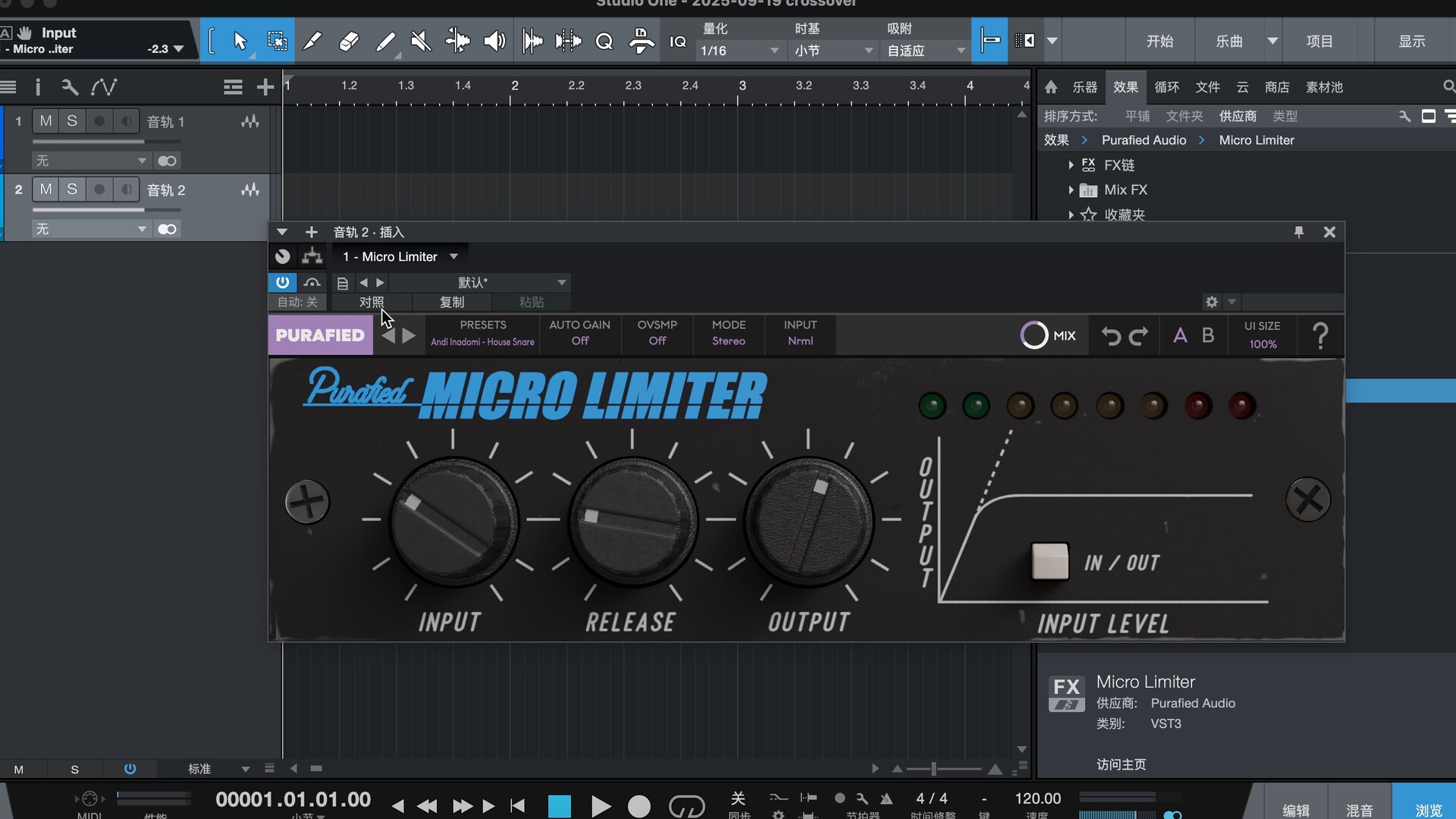Screen dimensions: 1456x819
Task: Open the timebase 小节 dropdown
Action: pyautogui.click(x=833, y=51)
